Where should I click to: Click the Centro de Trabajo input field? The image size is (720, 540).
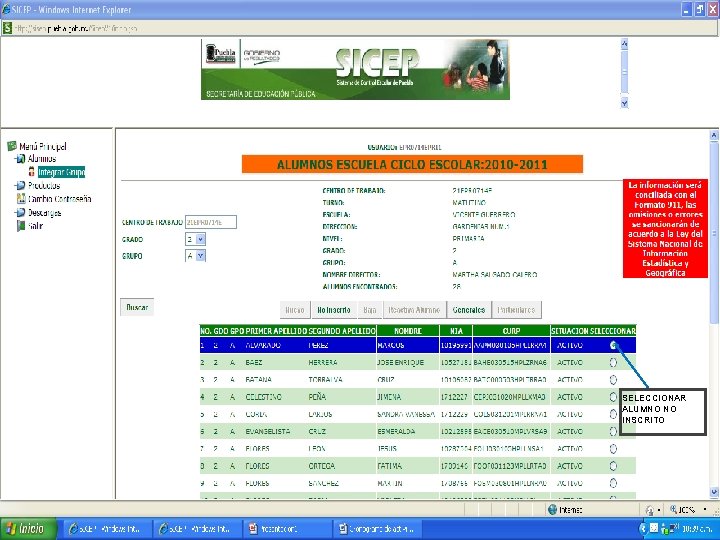(211, 222)
